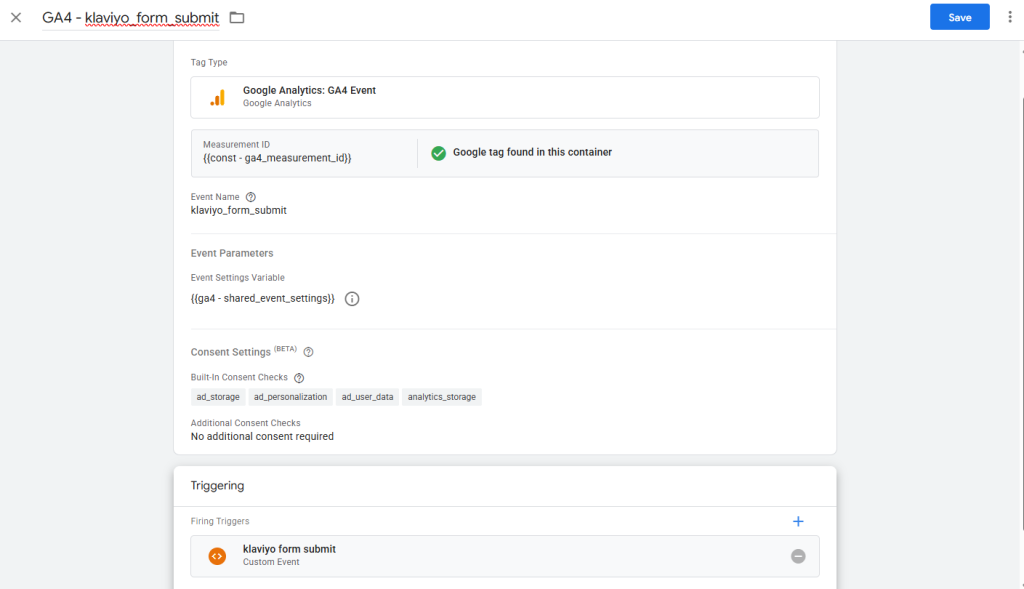
Task: Open help icon next to Event Name
Action: 251,197
